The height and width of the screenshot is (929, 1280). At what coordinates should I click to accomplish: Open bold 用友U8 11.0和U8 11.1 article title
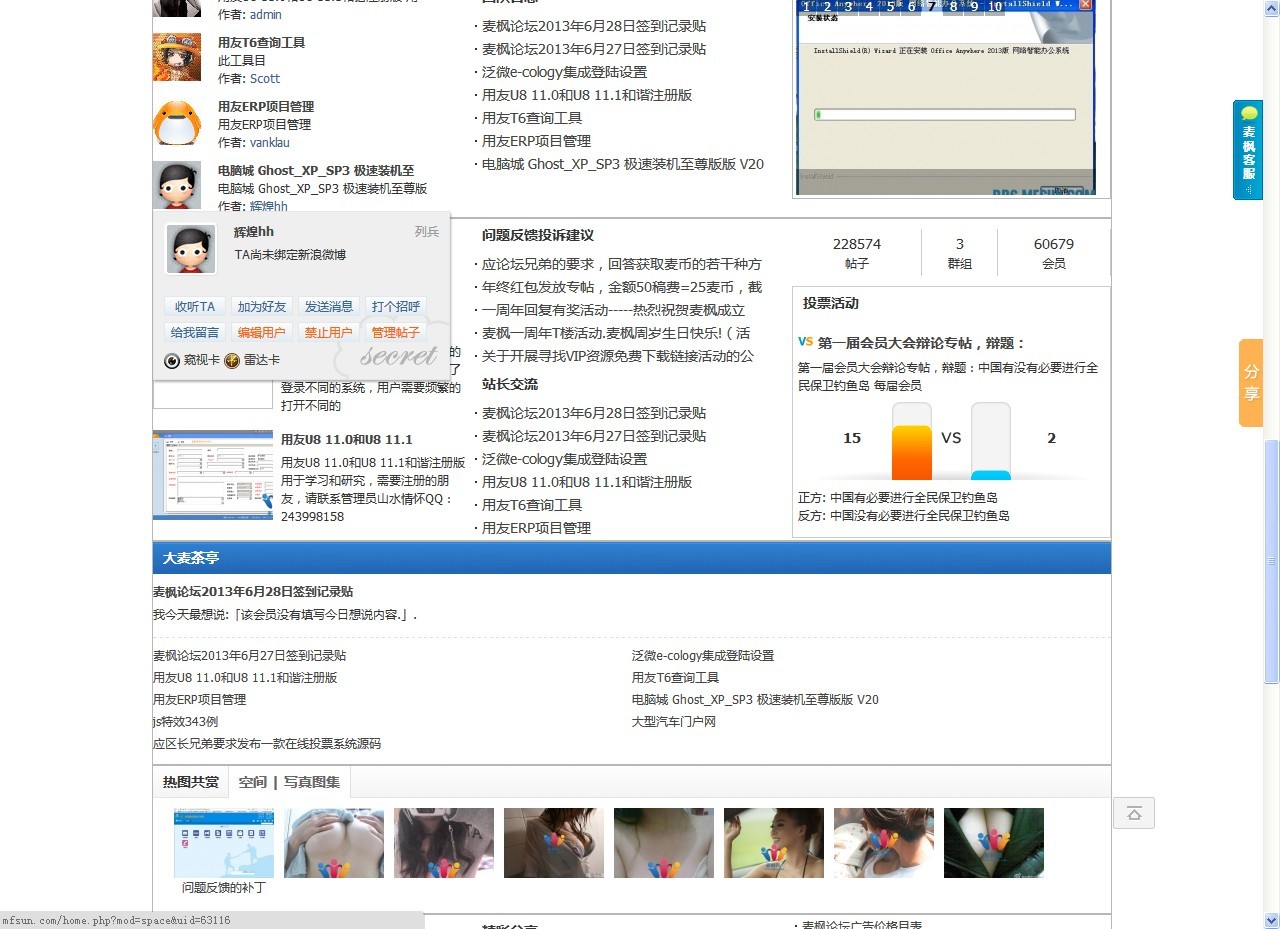(x=347, y=440)
